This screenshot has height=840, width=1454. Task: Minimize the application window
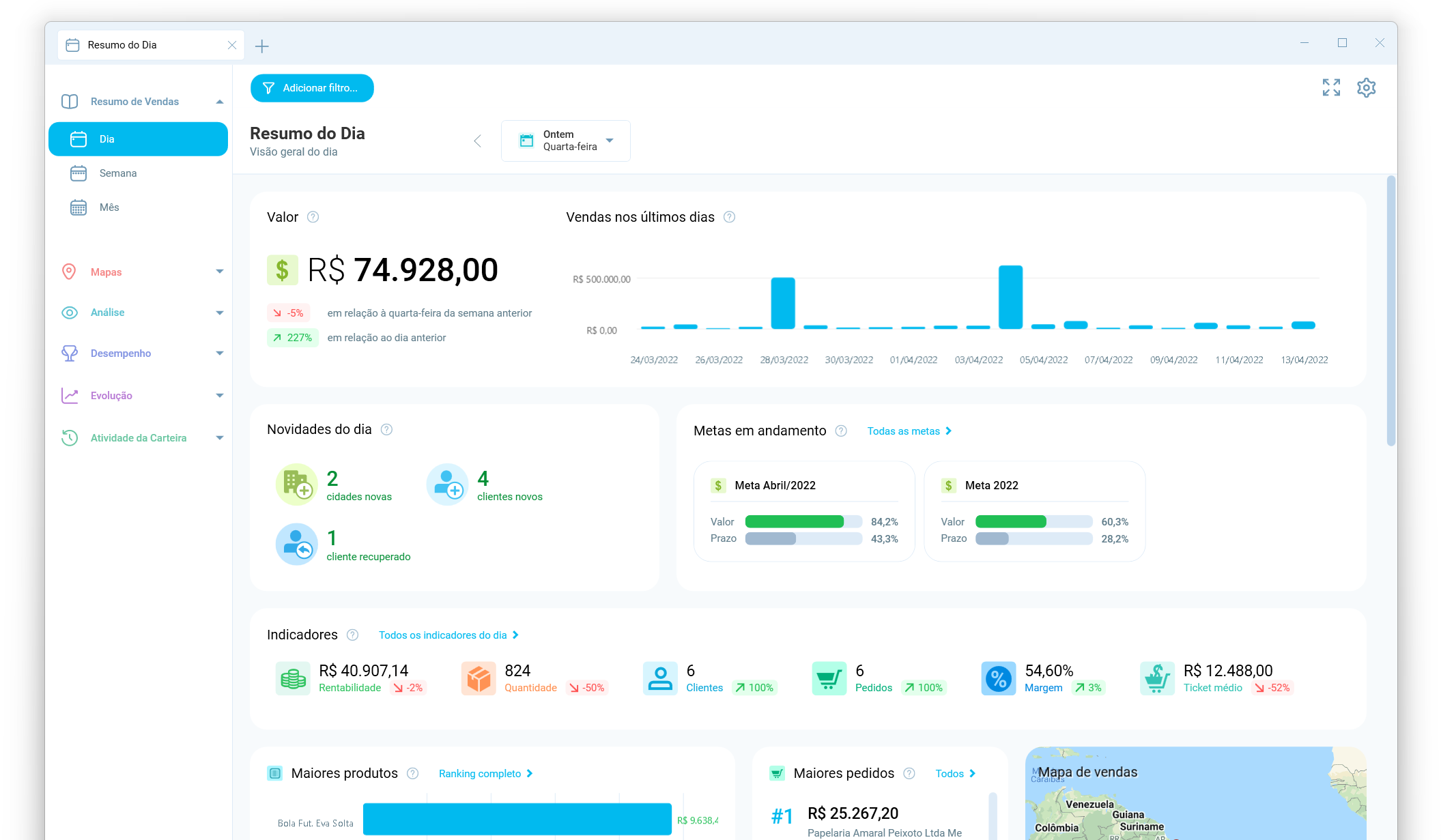click(1305, 43)
